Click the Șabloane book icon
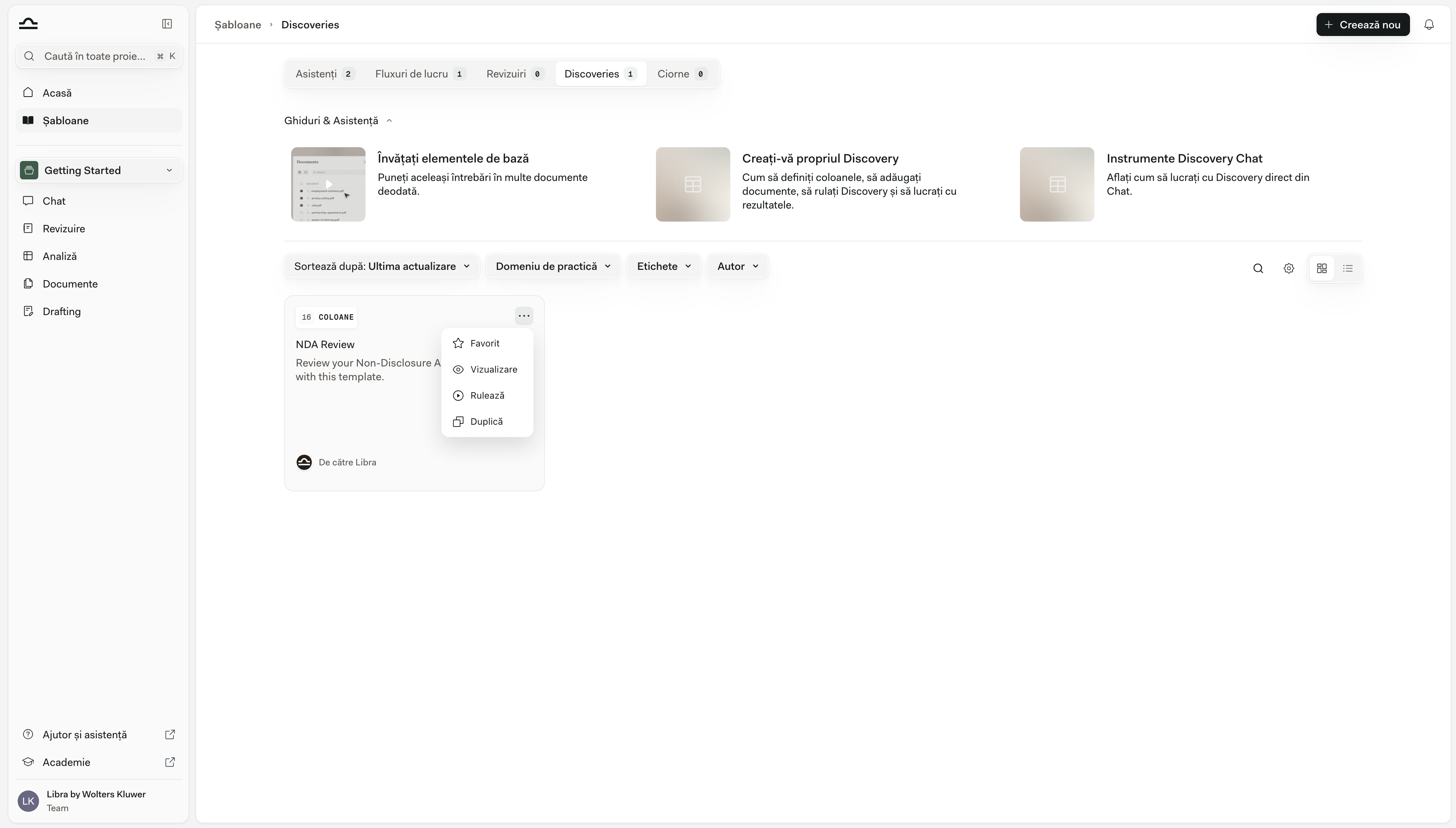 click(28, 120)
